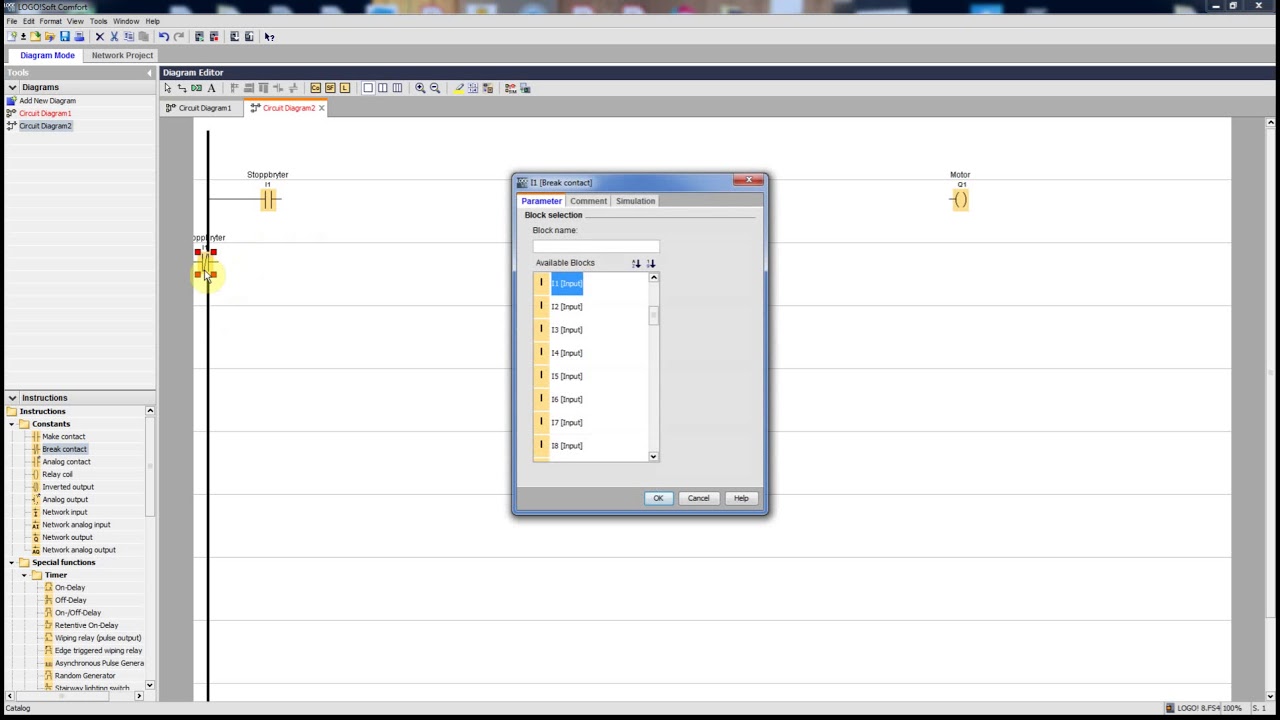Select Random Generator instruction

click(x=85, y=676)
